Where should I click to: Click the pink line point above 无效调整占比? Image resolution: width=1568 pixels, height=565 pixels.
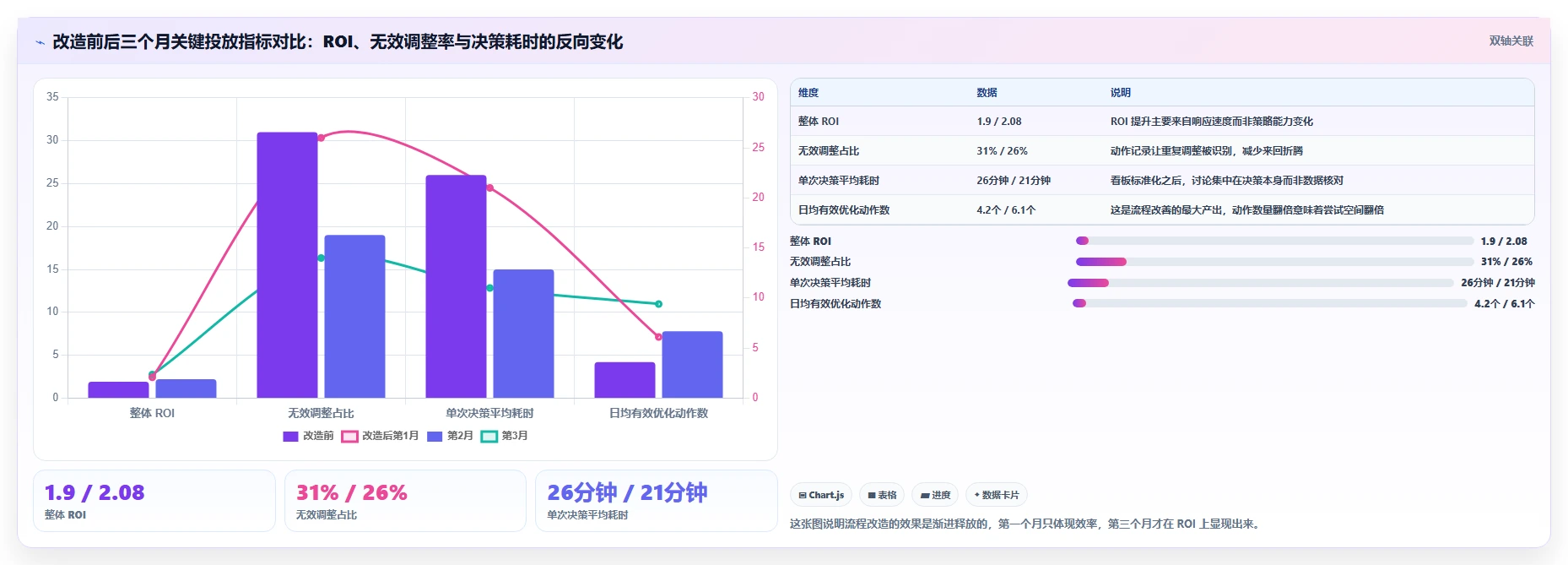coord(321,138)
